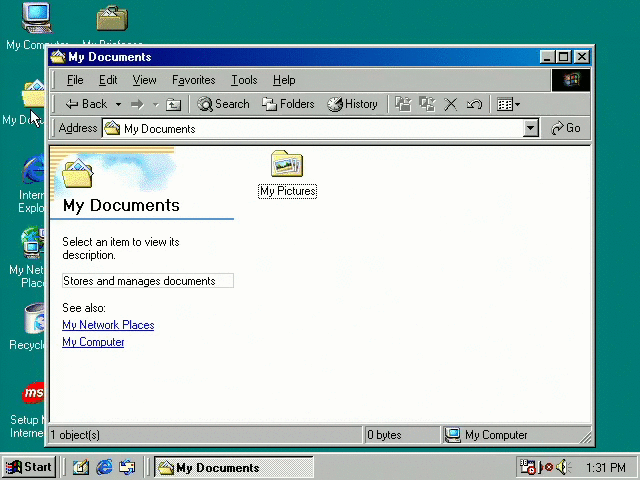Open the Tools menu

click(x=244, y=80)
